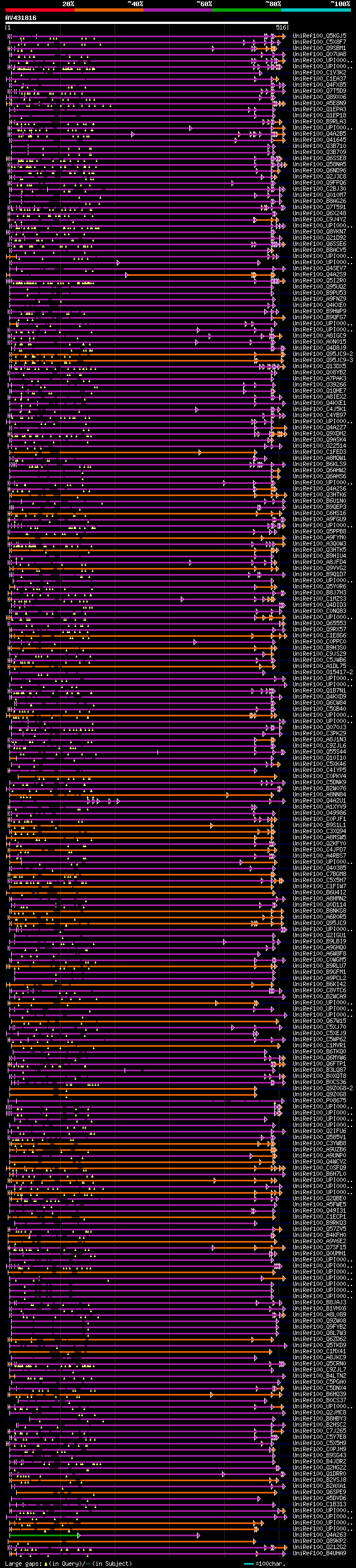
Task: Click the UniRef100_Q1DRR0 label
Action: click(x=319, y=1473)
